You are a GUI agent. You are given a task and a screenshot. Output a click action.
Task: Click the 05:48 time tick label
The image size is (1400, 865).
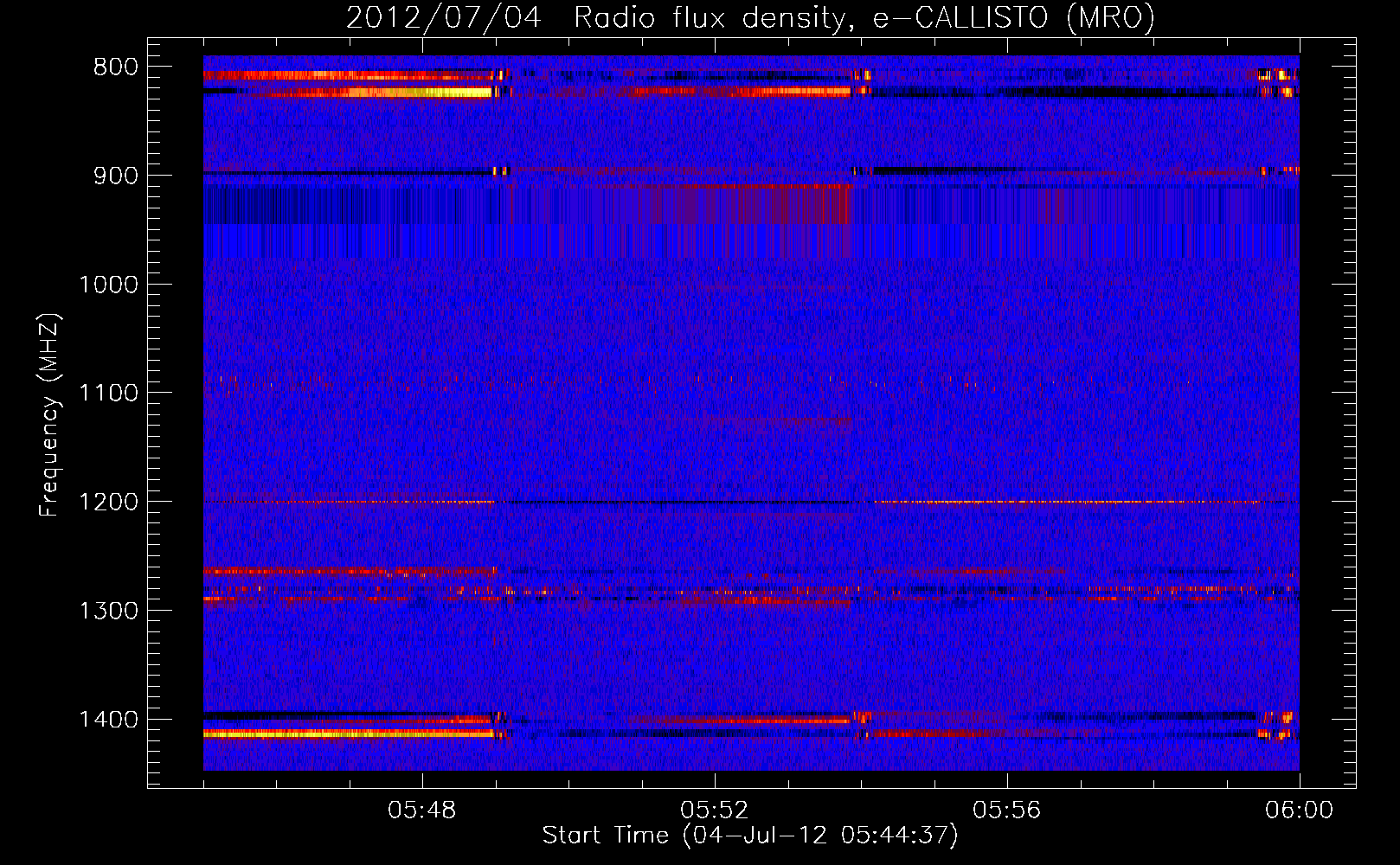(x=422, y=811)
